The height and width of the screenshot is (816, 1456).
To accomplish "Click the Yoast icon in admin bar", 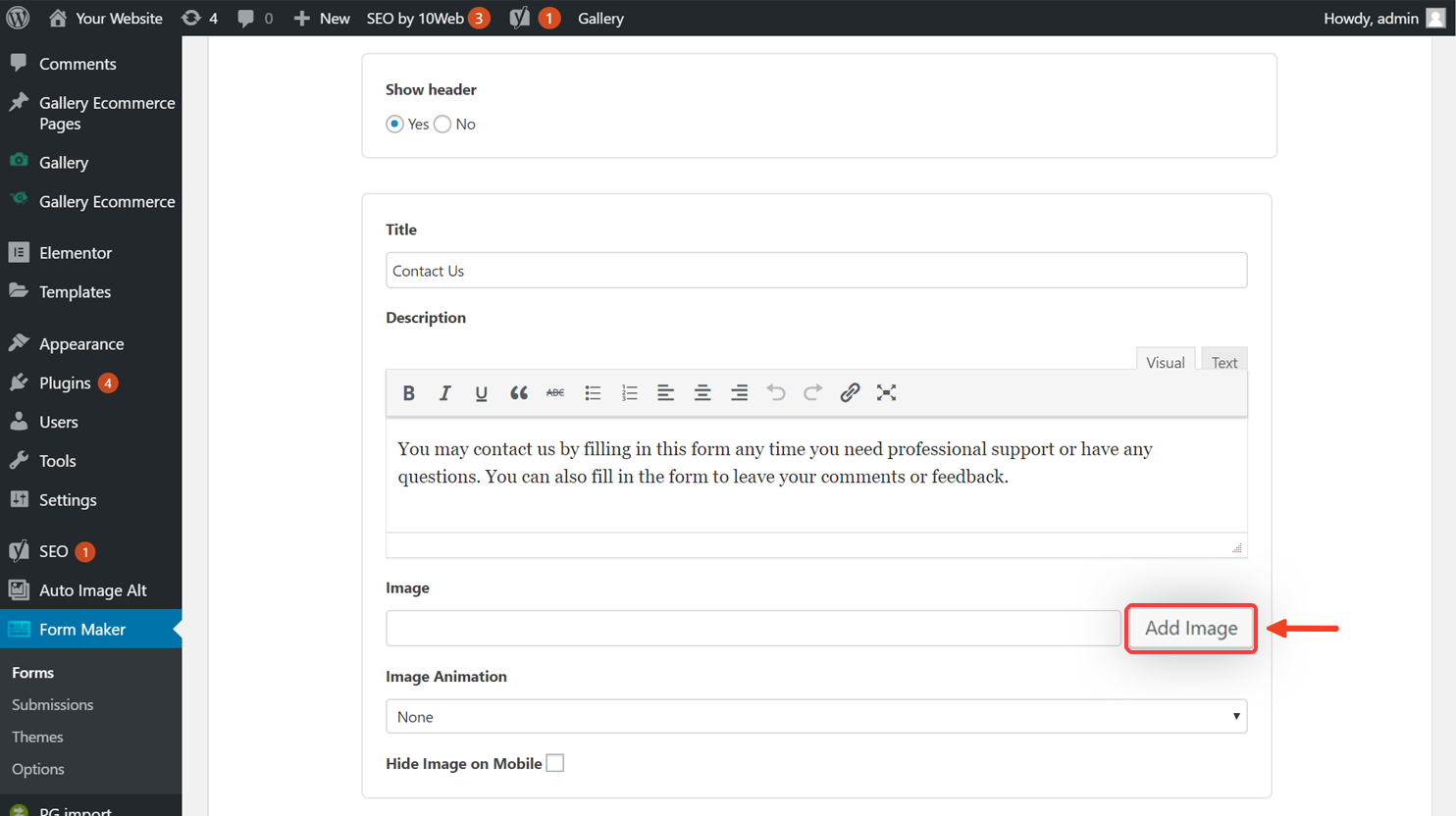I will (520, 18).
